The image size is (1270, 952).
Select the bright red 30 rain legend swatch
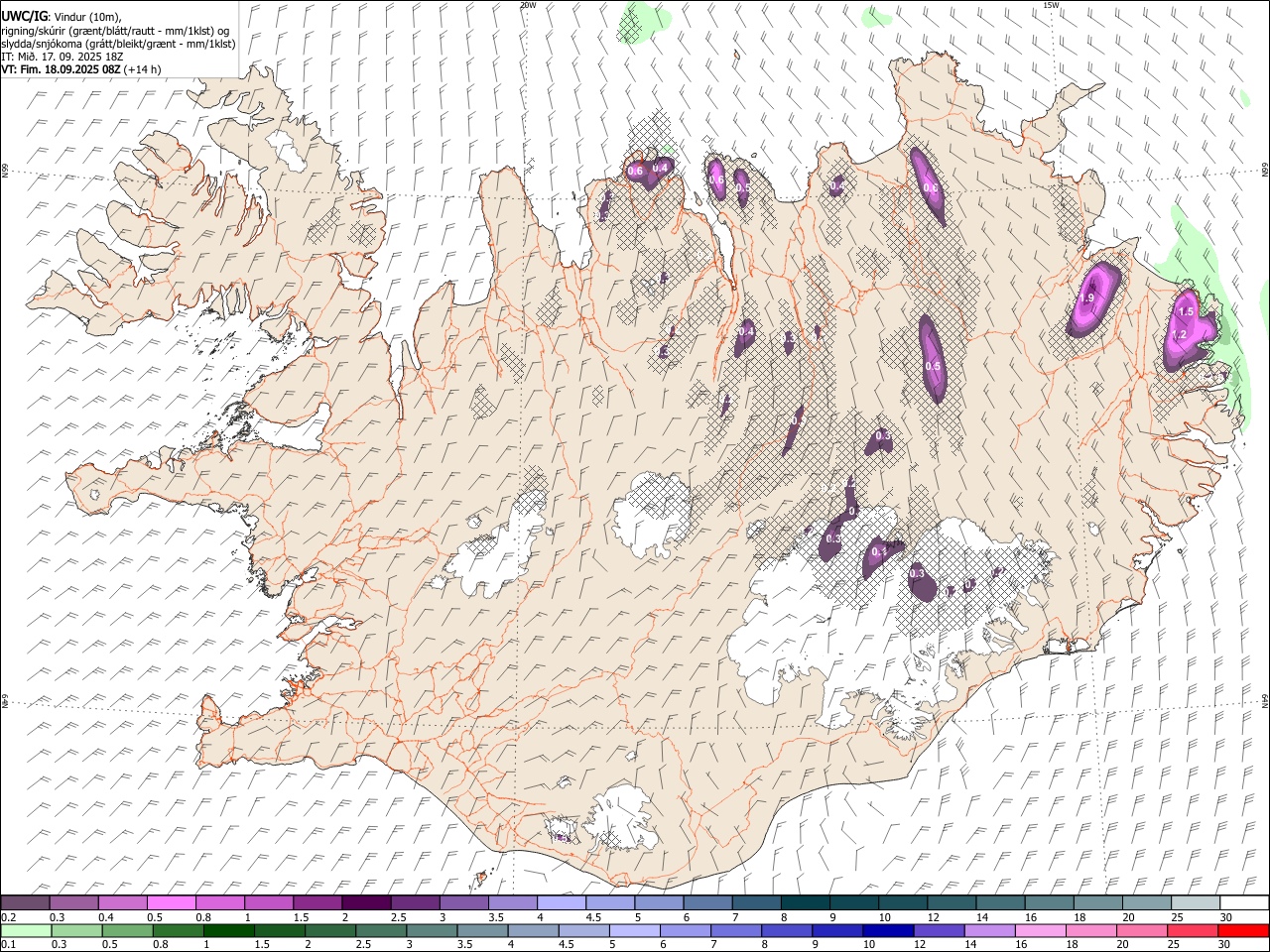click(1243, 930)
